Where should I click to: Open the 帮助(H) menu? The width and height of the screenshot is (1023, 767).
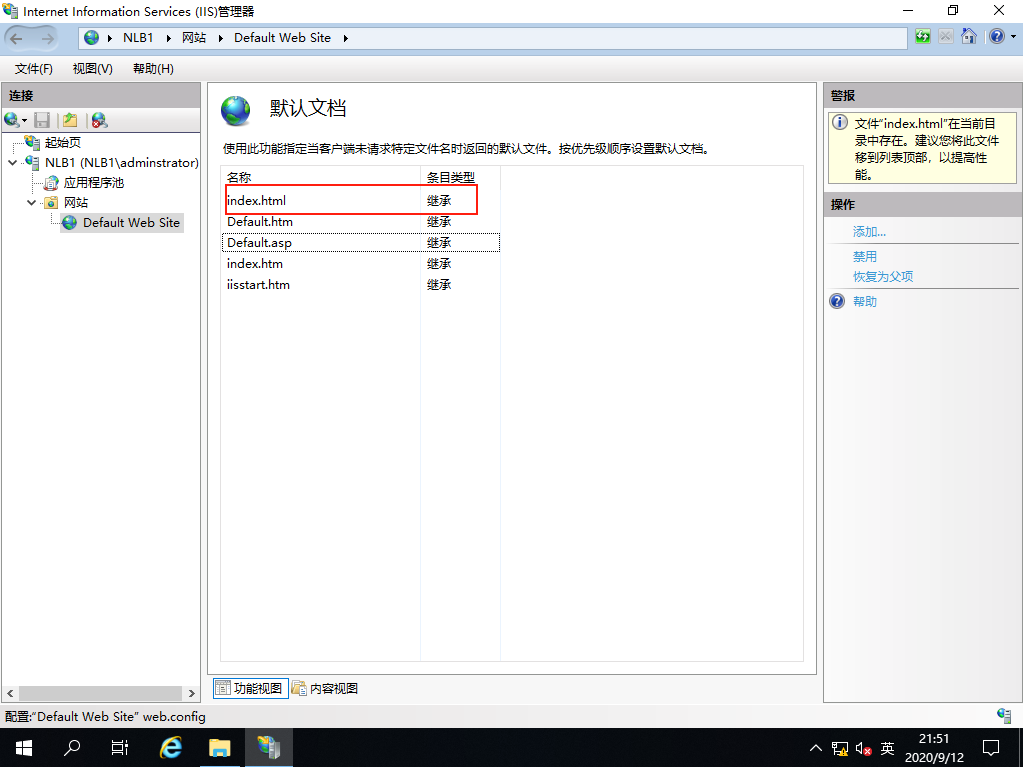tap(153, 68)
